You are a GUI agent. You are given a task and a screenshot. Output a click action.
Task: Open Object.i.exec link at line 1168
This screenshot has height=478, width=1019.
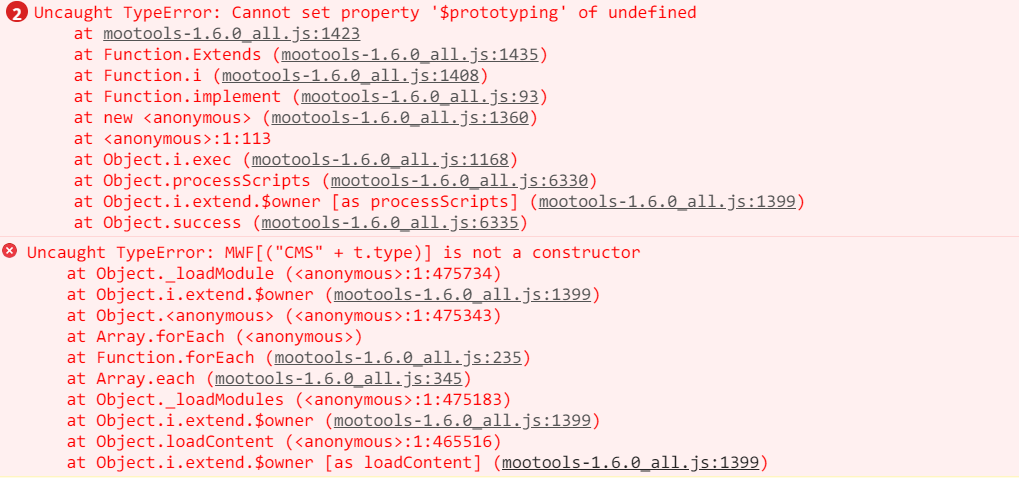380,159
